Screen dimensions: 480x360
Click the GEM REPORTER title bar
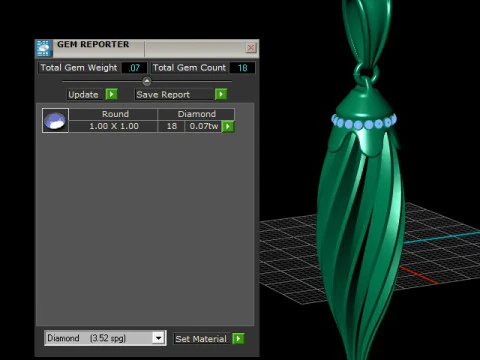[x=147, y=49]
